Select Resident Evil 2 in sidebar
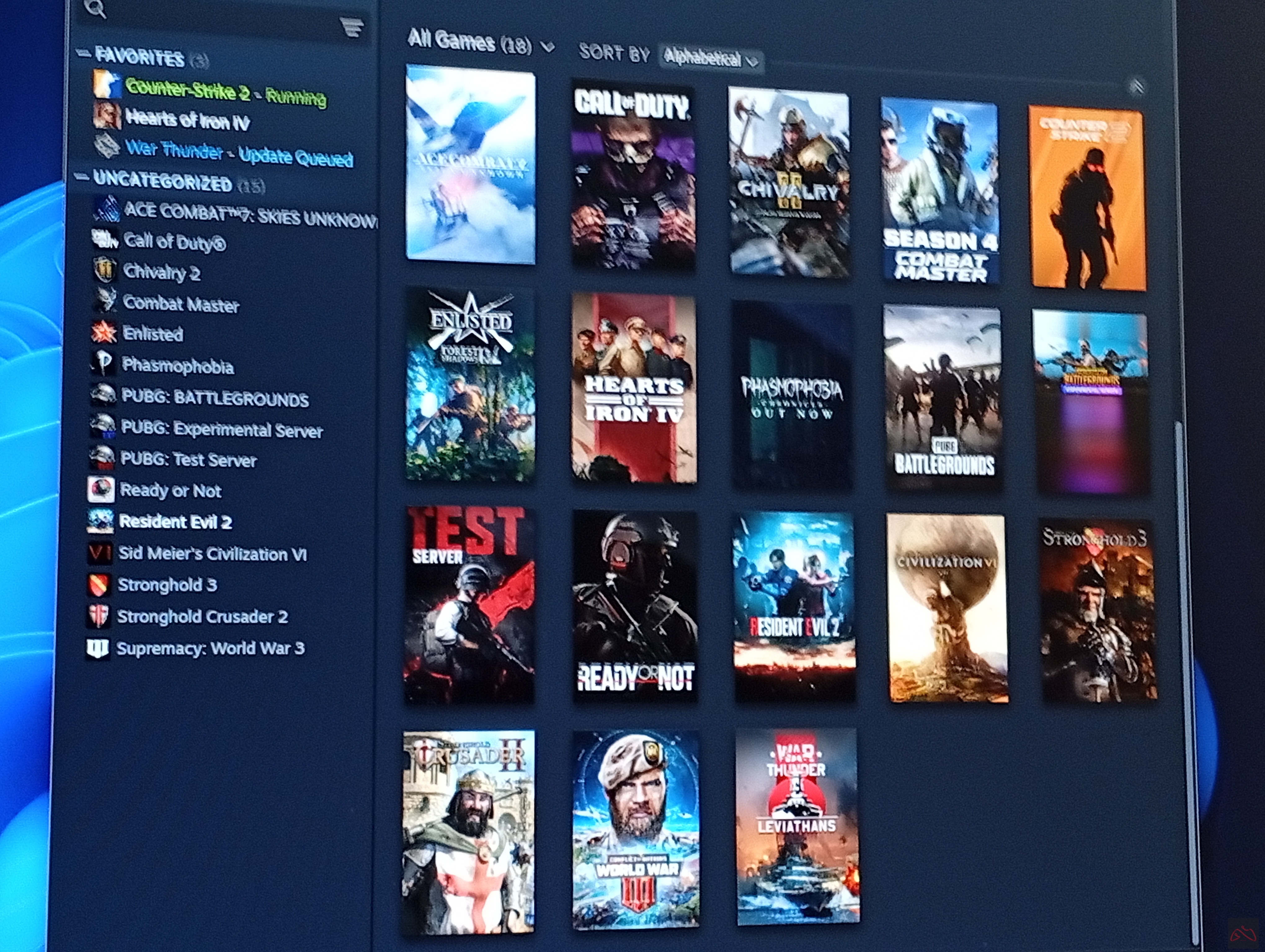This screenshot has width=1265, height=952. (x=175, y=521)
